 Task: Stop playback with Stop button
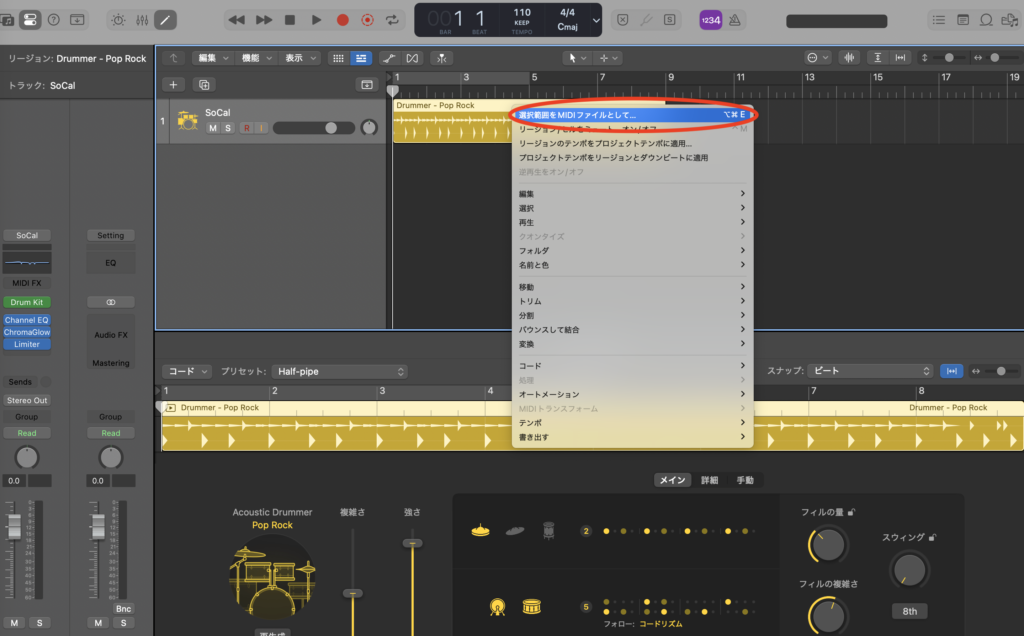[290, 20]
